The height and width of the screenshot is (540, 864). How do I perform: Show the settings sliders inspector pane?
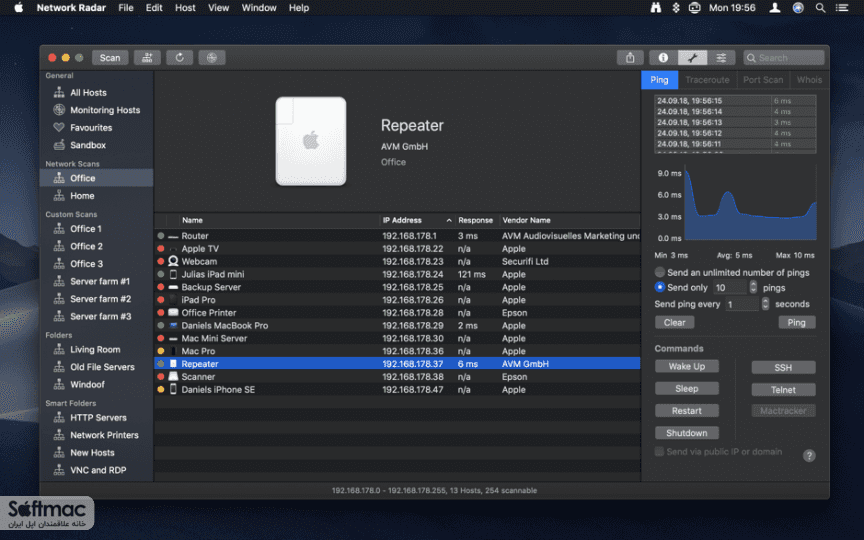tap(721, 57)
